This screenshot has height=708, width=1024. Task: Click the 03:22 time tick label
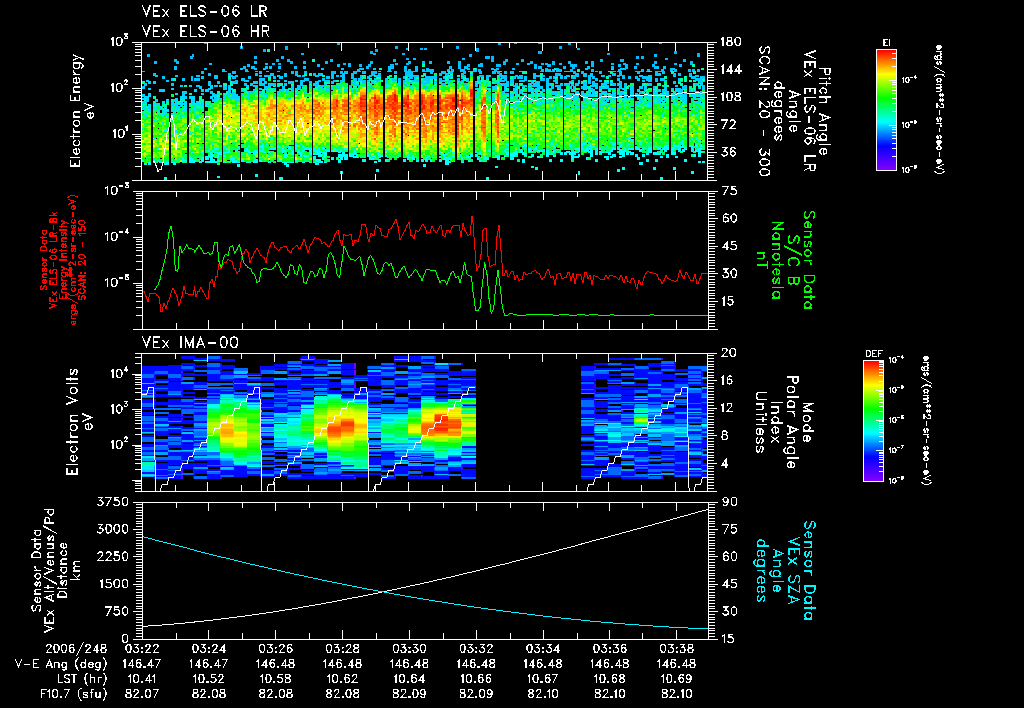(x=142, y=650)
